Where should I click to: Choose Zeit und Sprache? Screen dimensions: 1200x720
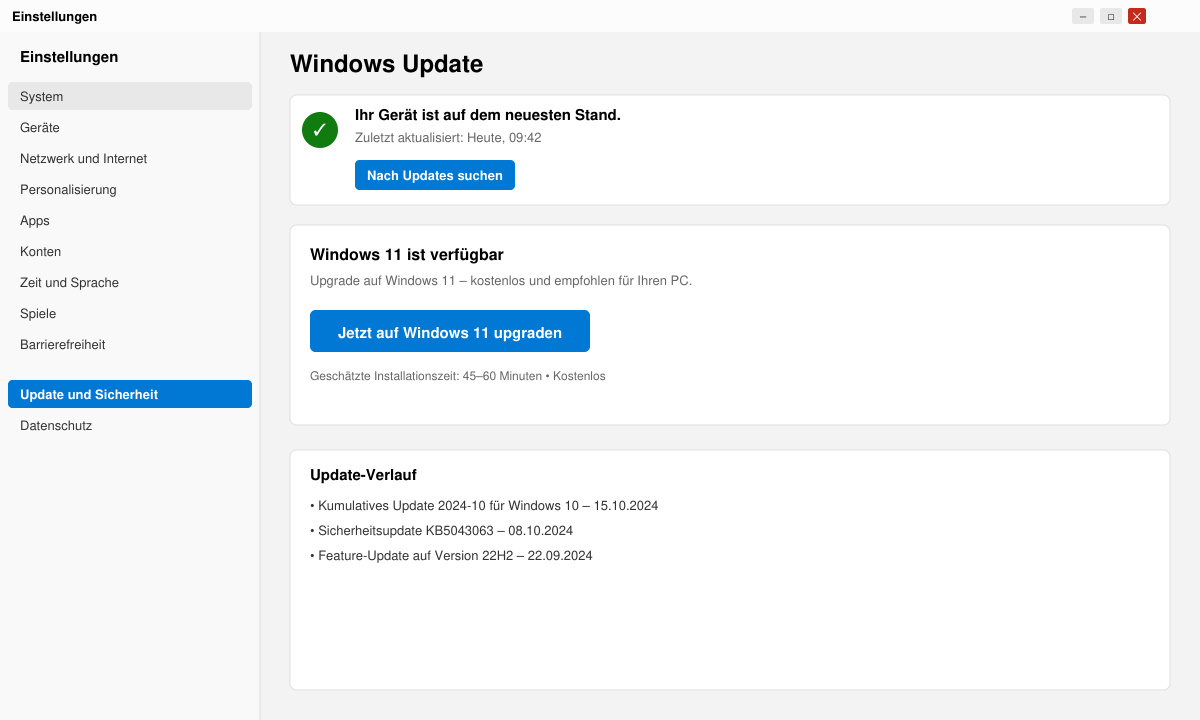click(x=130, y=282)
